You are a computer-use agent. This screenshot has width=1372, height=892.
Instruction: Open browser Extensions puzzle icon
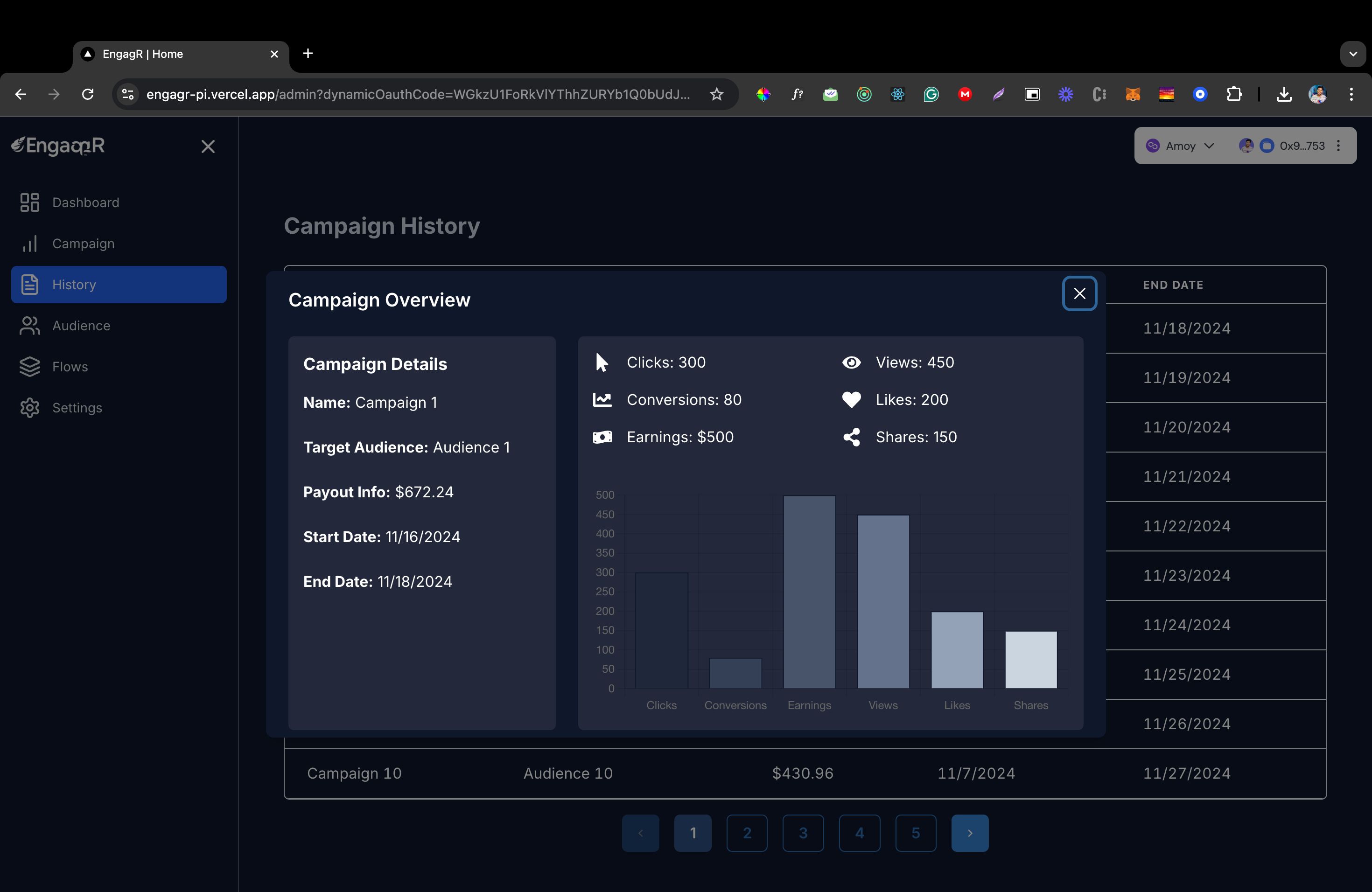click(x=1234, y=94)
